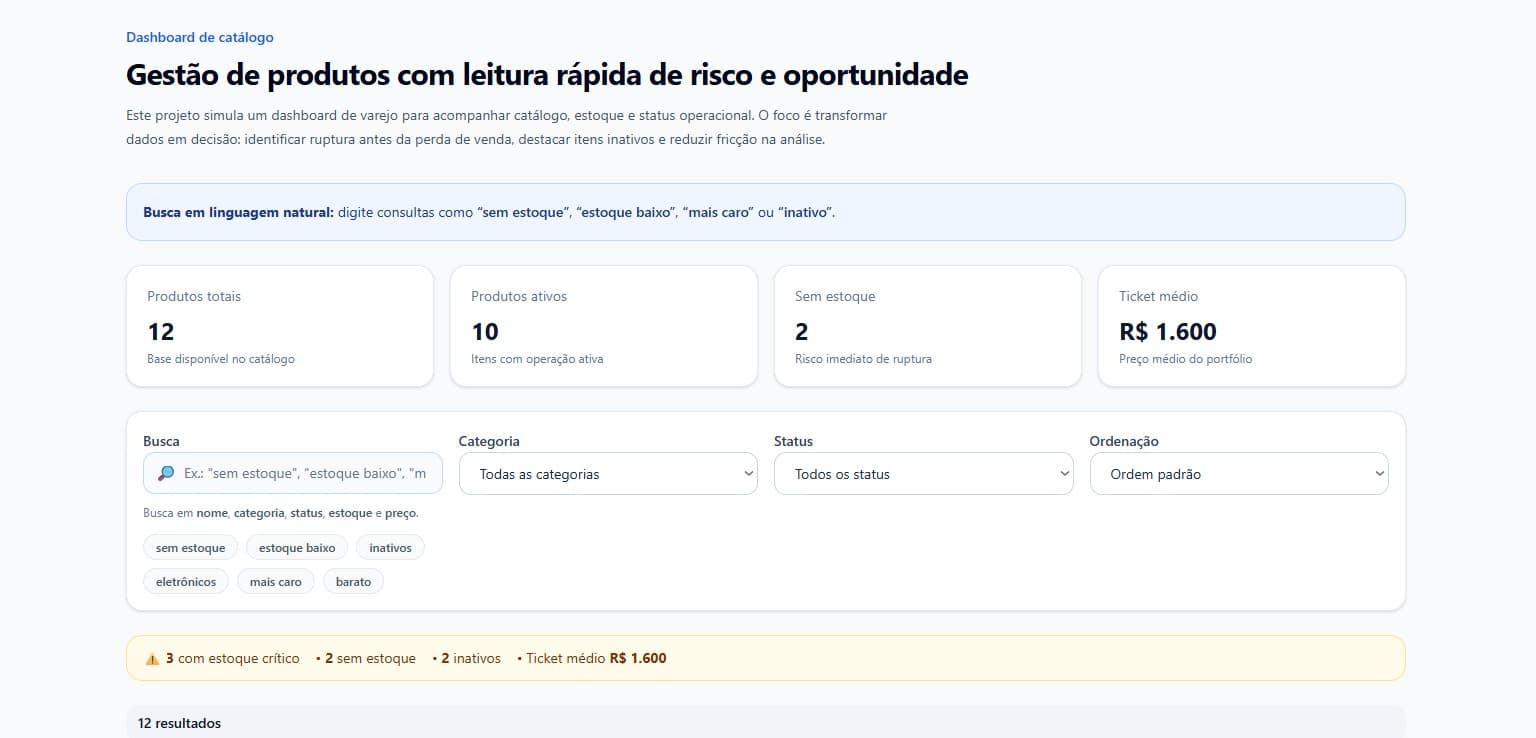Click the 'Produtos totais' KPI card

click(x=280, y=325)
